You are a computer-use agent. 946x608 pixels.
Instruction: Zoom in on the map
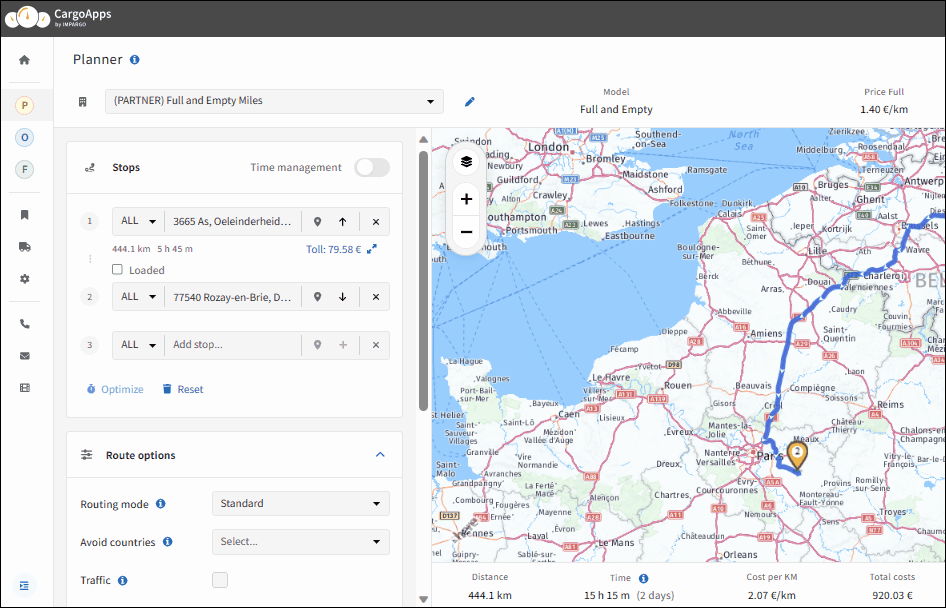[x=466, y=199]
